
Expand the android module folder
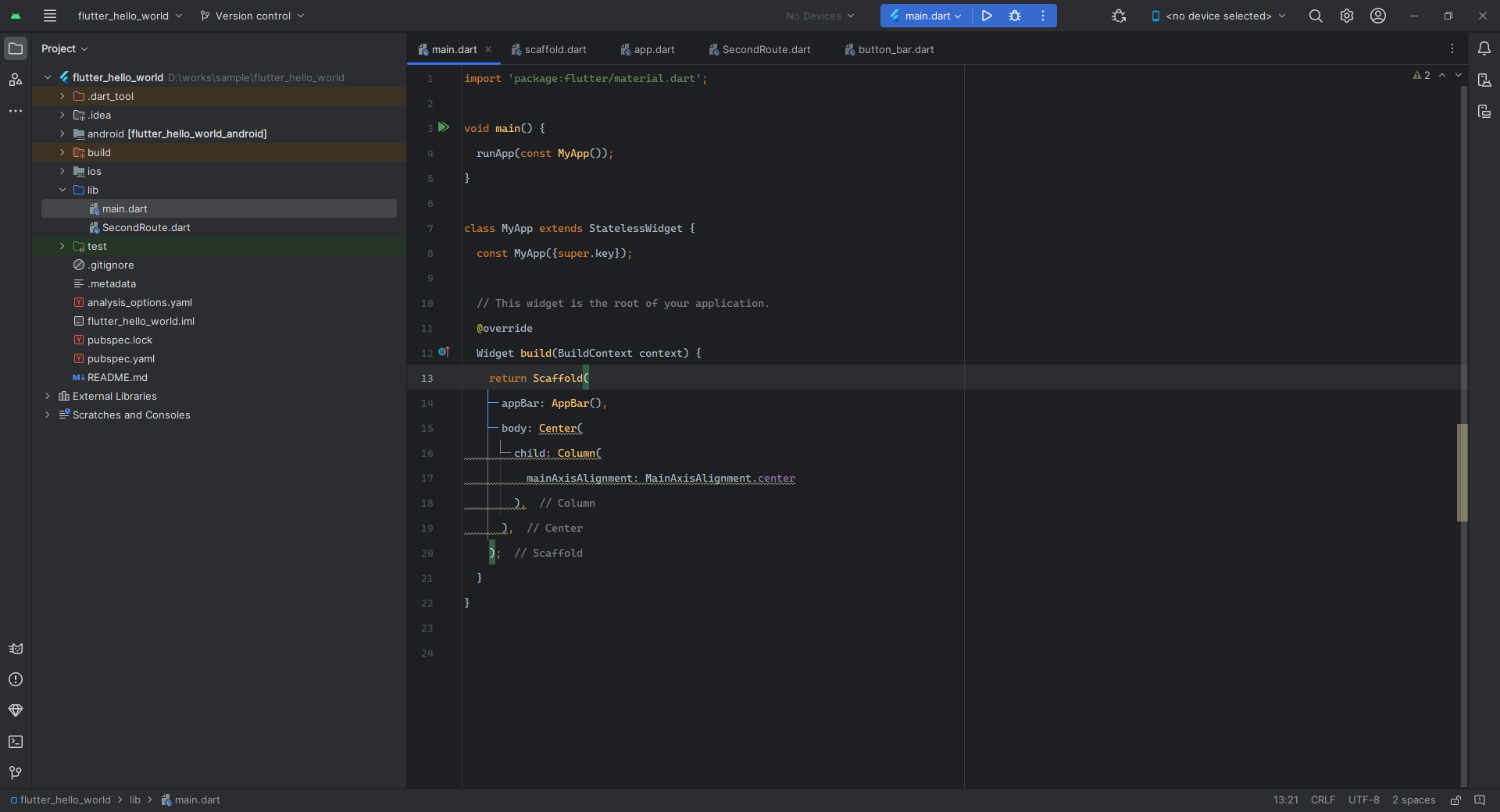(x=62, y=134)
